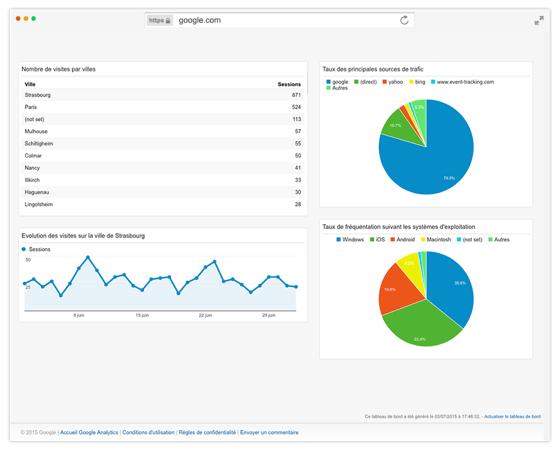The height and width of the screenshot is (451, 560).
Task: Click the www.event-tracking.com legend entry
Action: click(462, 82)
